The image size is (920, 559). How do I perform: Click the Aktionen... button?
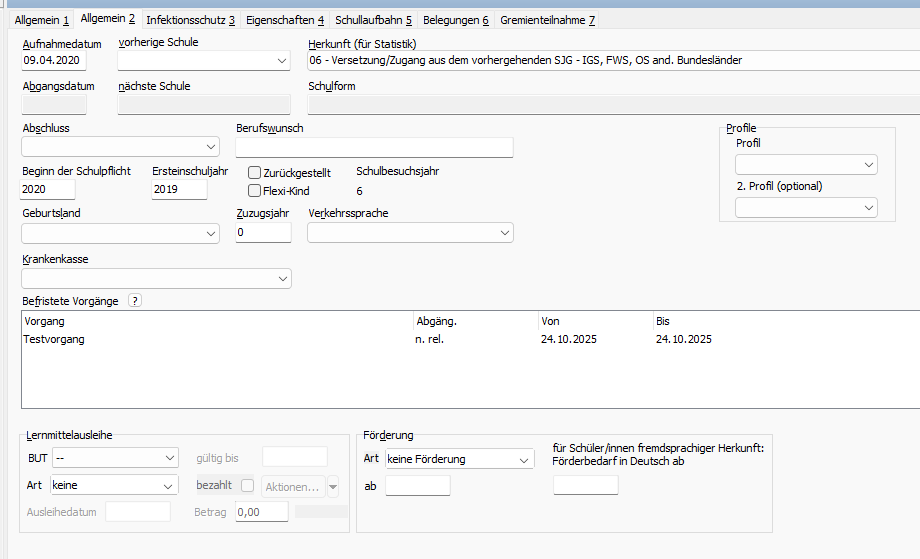coord(291,486)
